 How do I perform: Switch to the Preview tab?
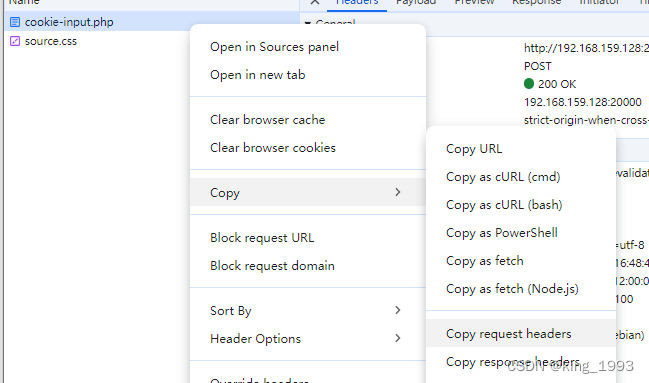click(x=474, y=2)
